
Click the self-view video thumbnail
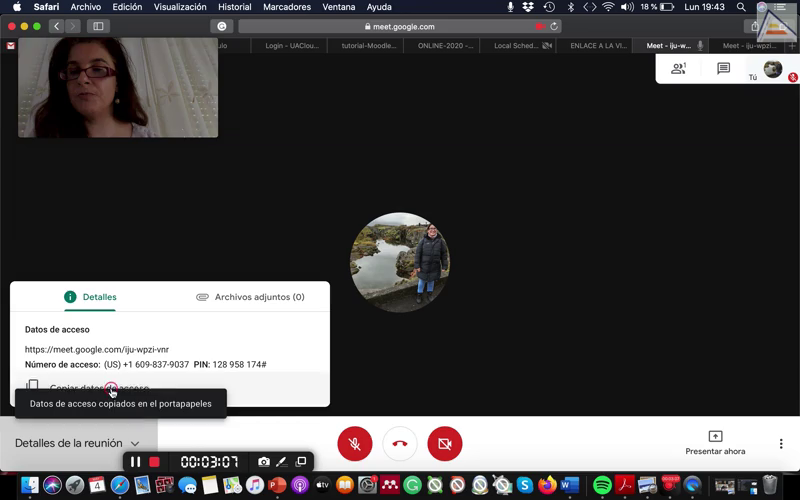118,88
